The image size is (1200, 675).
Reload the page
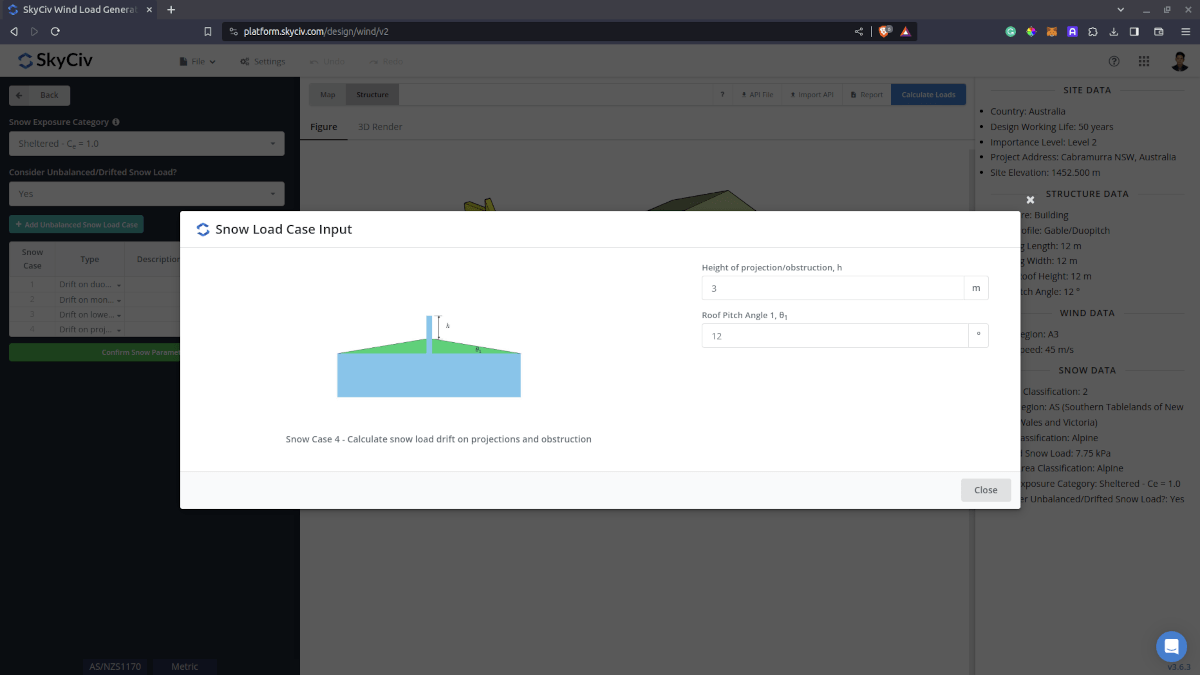[x=55, y=31]
